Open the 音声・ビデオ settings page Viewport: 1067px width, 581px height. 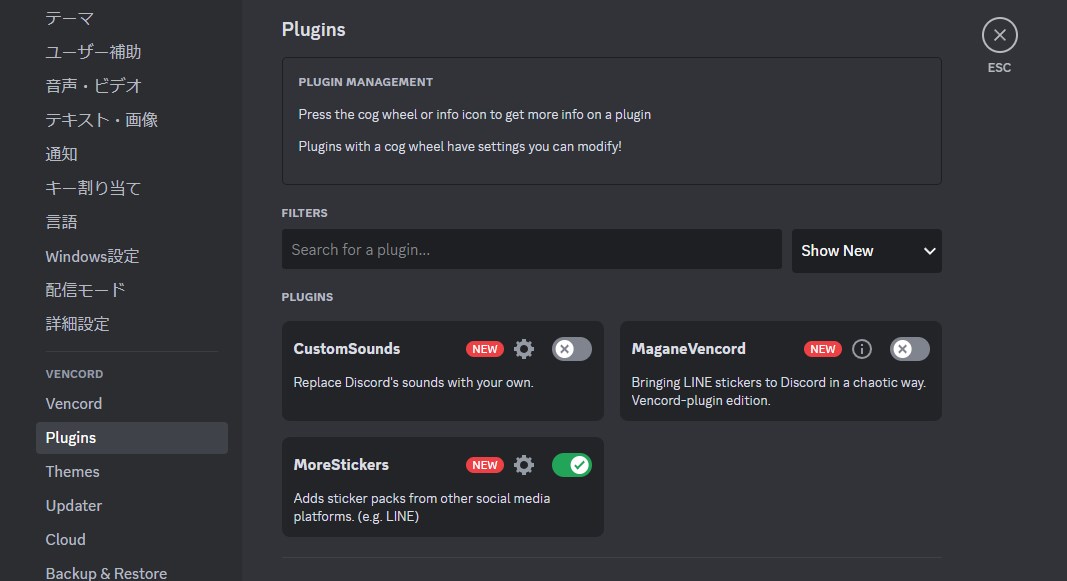click(94, 86)
